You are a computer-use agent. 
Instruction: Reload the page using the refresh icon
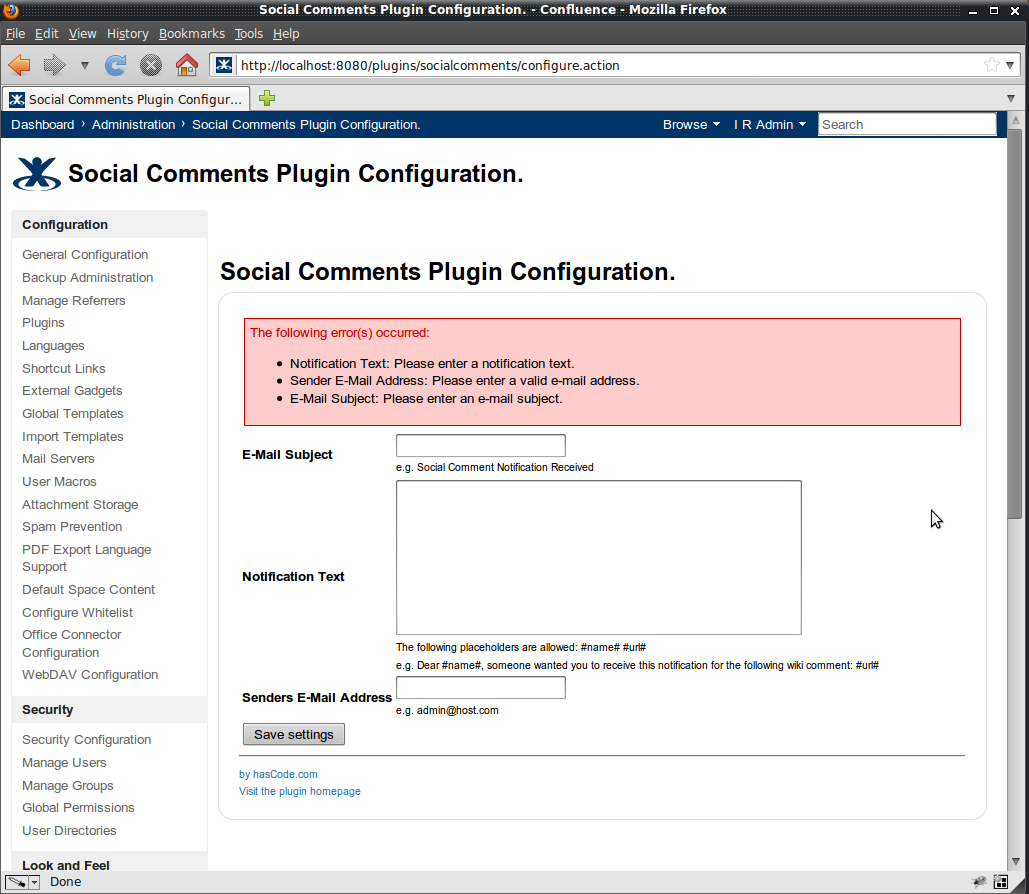(x=116, y=64)
